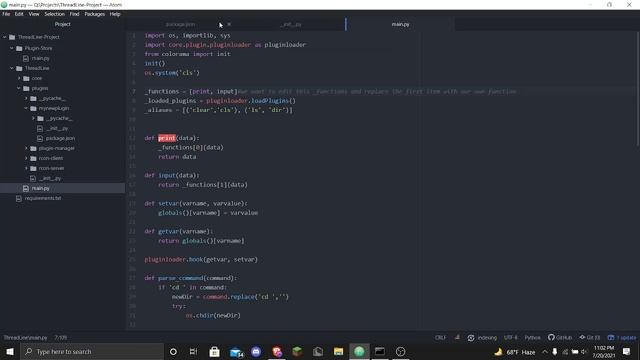
Task: Open Mail app from taskbar
Action: 236,351
